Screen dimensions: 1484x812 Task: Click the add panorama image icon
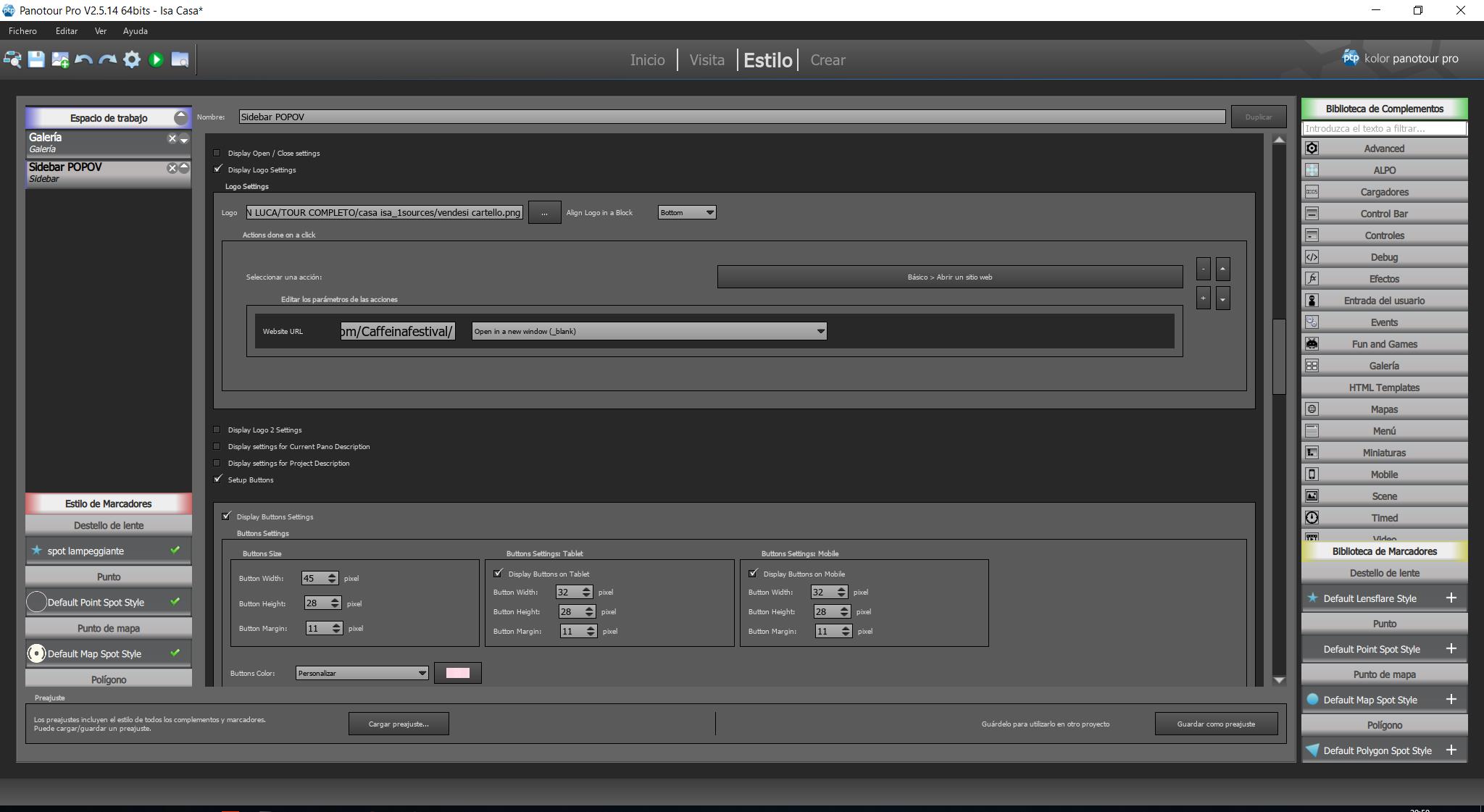[x=60, y=59]
